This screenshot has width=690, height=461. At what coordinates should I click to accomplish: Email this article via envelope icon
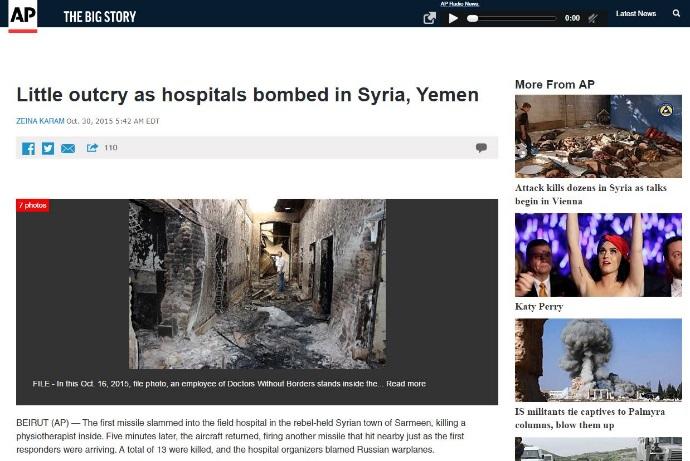click(x=68, y=149)
